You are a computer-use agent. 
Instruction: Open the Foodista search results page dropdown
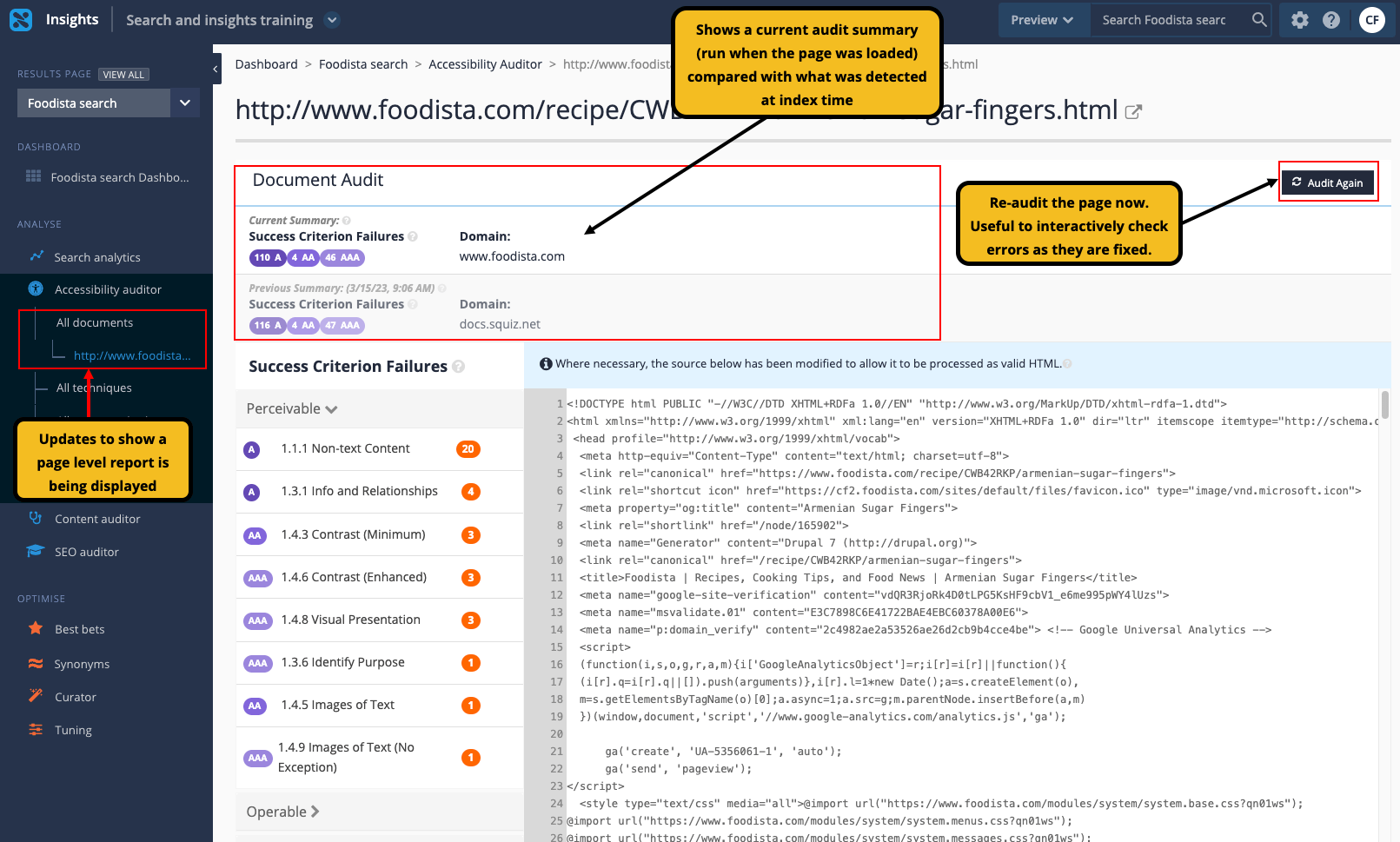(x=184, y=103)
